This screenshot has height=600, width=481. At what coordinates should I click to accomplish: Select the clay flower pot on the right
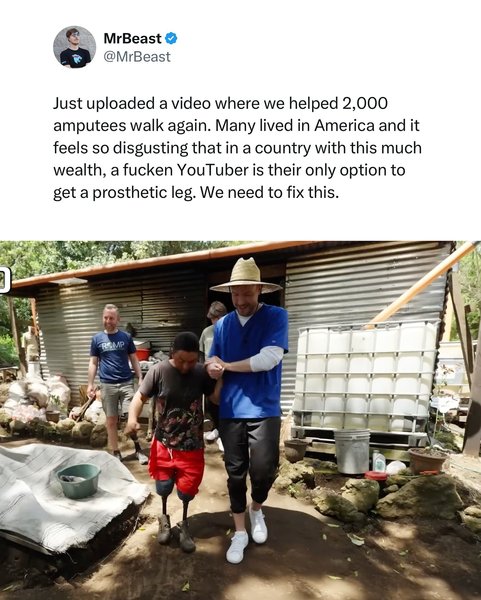[426, 460]
